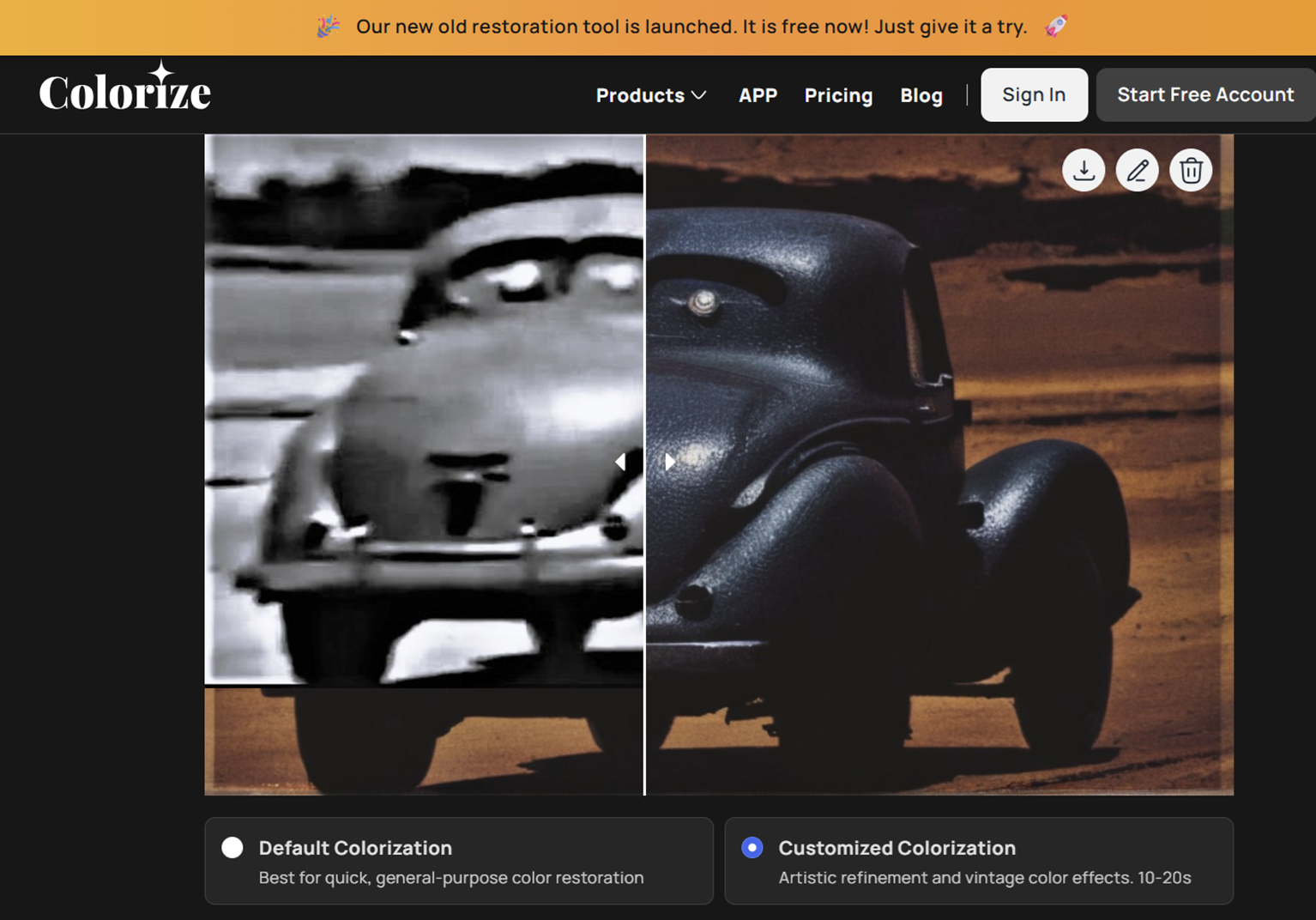Select the Customized Colorization radio button
1316x920 pixels.
tap(752, 847)
